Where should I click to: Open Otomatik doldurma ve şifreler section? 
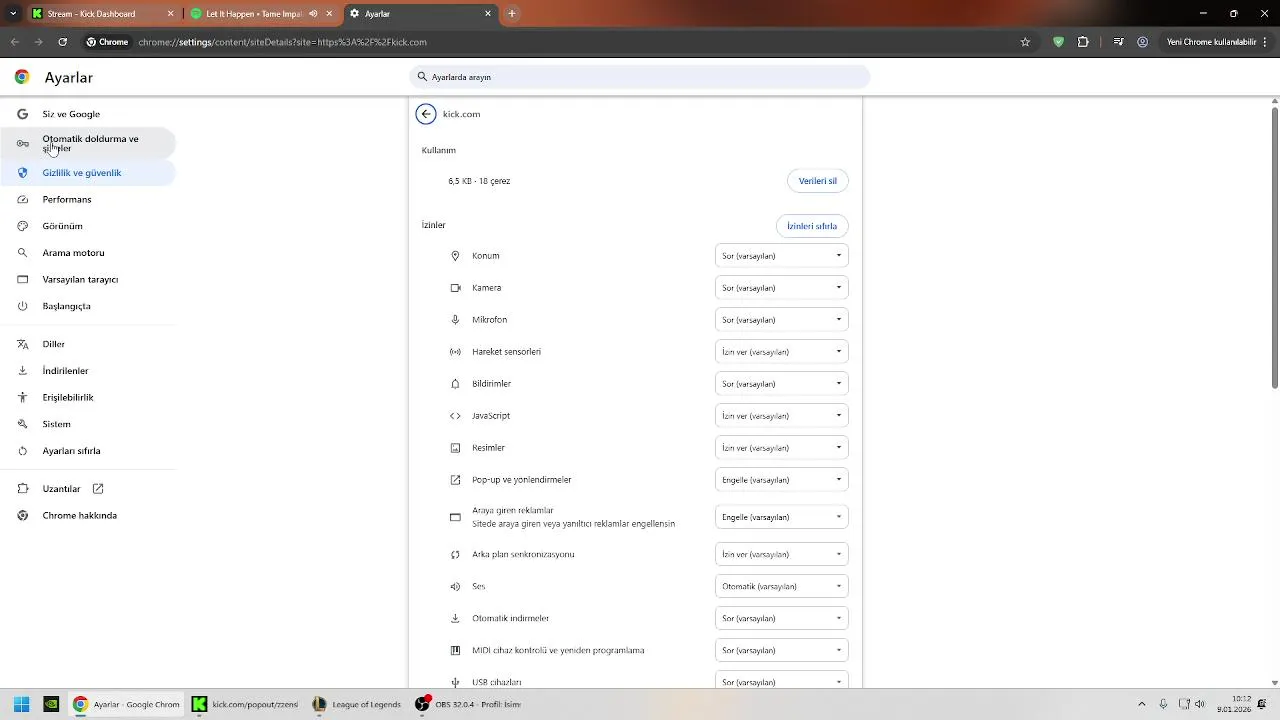88,144
